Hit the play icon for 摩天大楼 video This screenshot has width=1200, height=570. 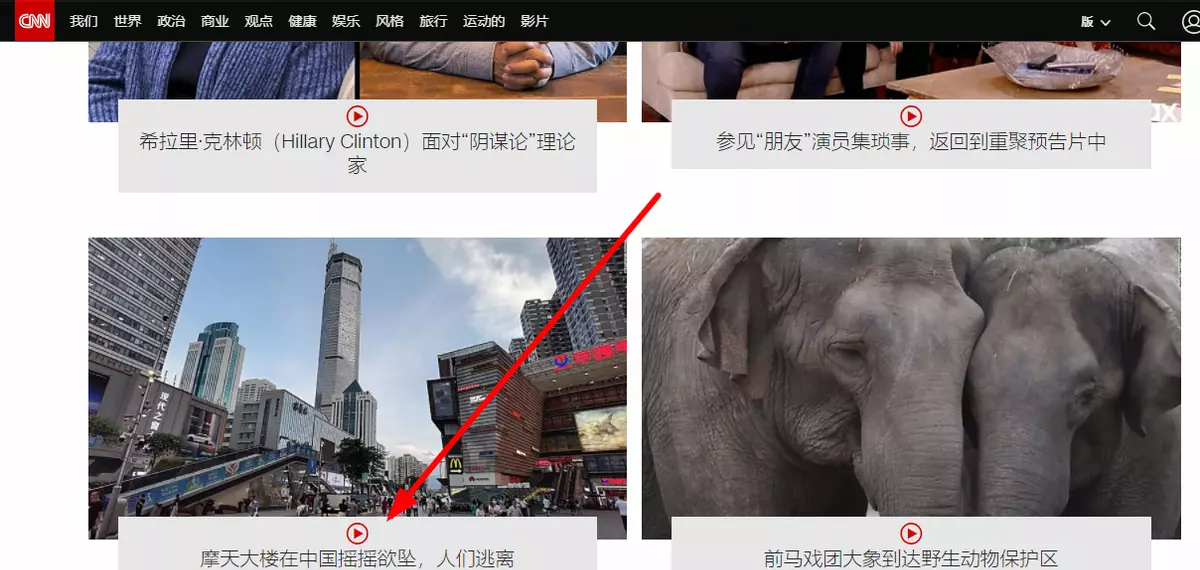point(357,533)
